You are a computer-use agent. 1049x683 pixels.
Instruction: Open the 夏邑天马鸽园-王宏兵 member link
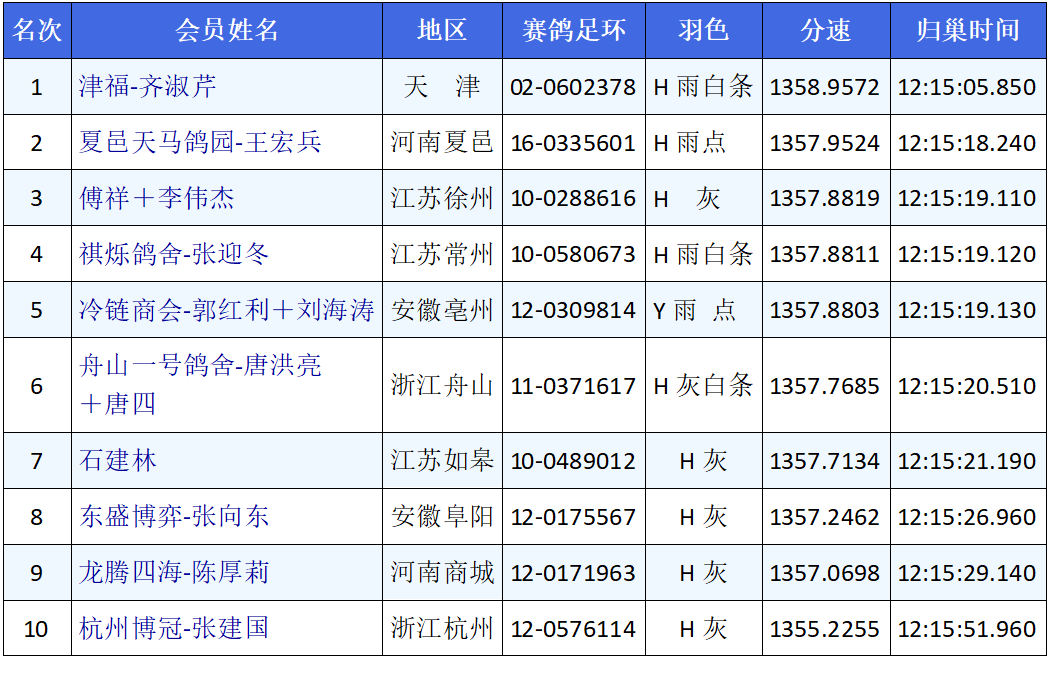[x=200, y=142]
